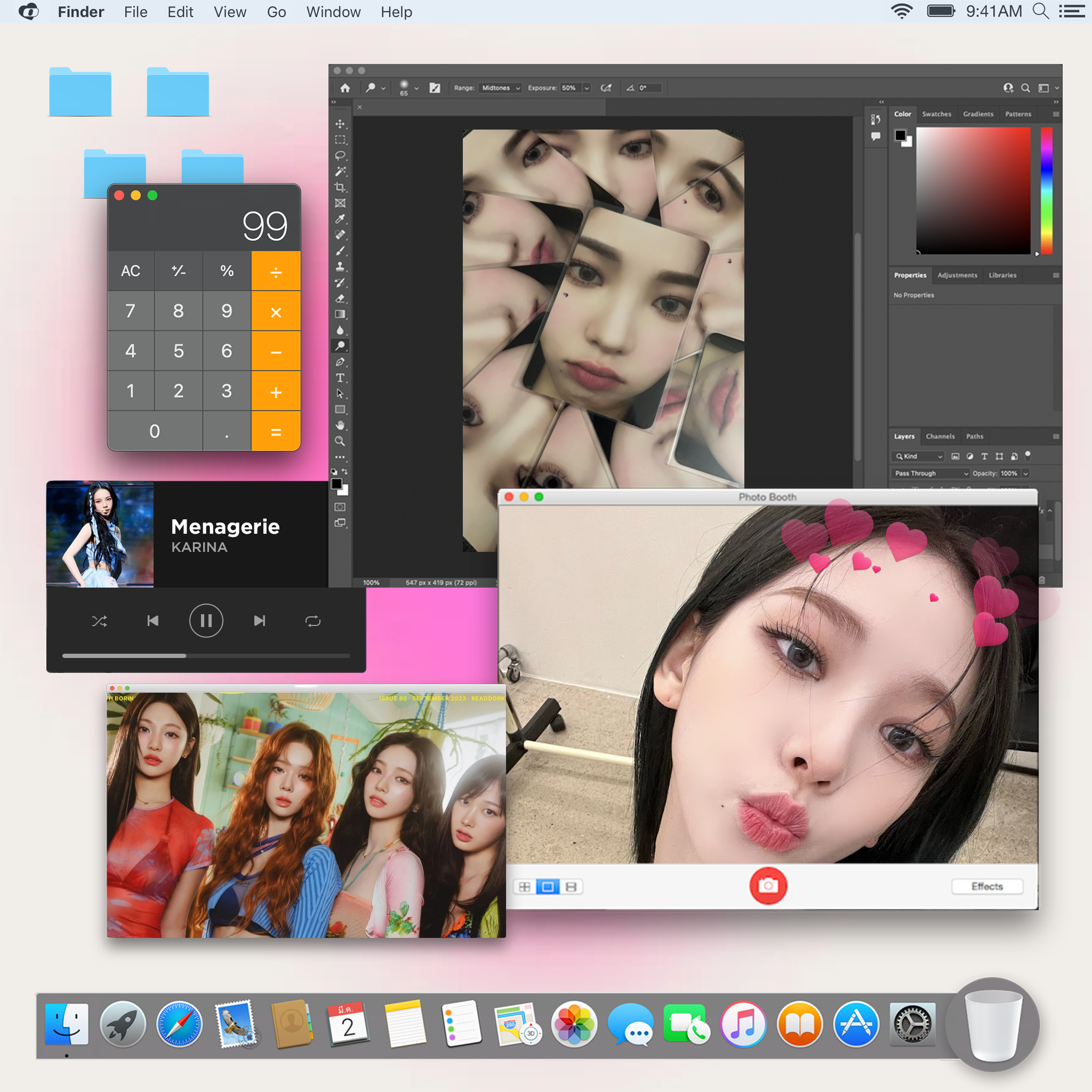Toggle repeat in the music player

point(312,621)
